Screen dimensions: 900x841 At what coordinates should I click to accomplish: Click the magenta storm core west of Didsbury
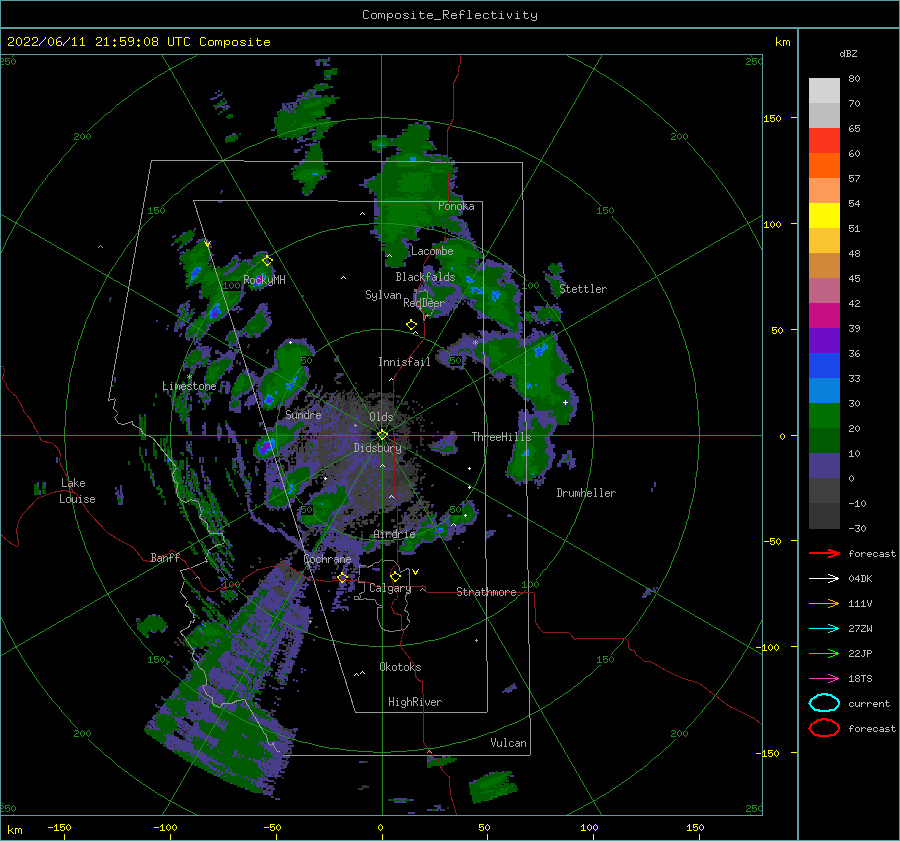[x=265, y=447]
